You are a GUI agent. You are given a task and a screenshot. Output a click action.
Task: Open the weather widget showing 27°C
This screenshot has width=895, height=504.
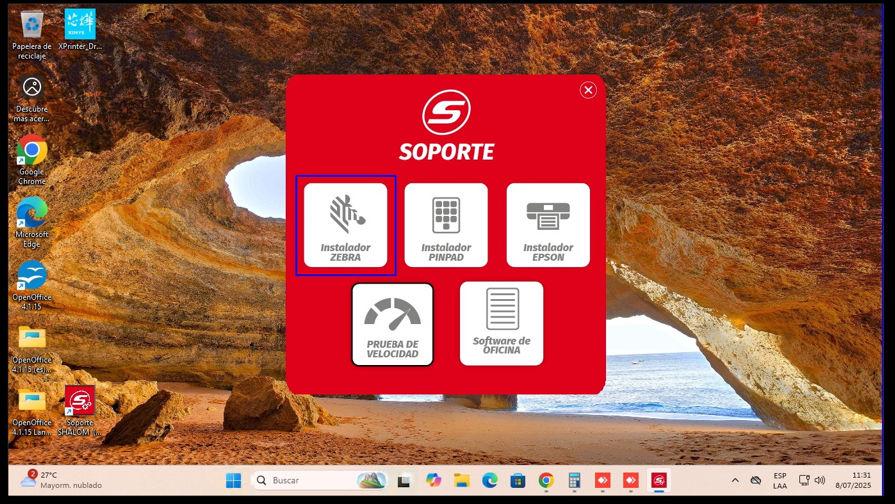click(x=60, y=481)
